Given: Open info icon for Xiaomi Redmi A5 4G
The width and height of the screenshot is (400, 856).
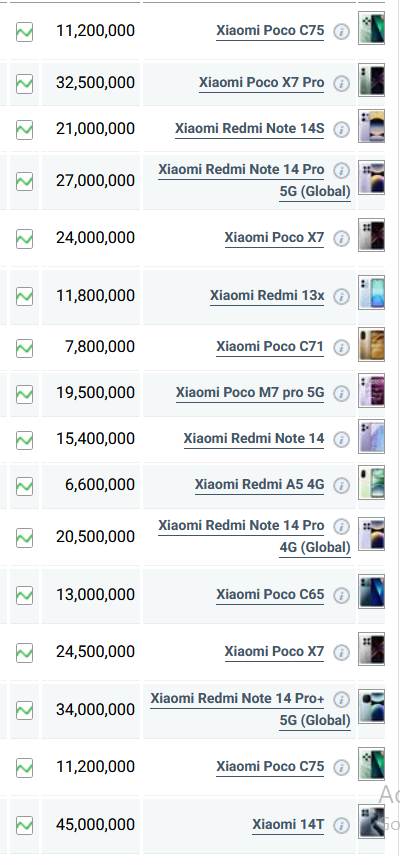Looking at the screenshot, I should coord(342,485).
